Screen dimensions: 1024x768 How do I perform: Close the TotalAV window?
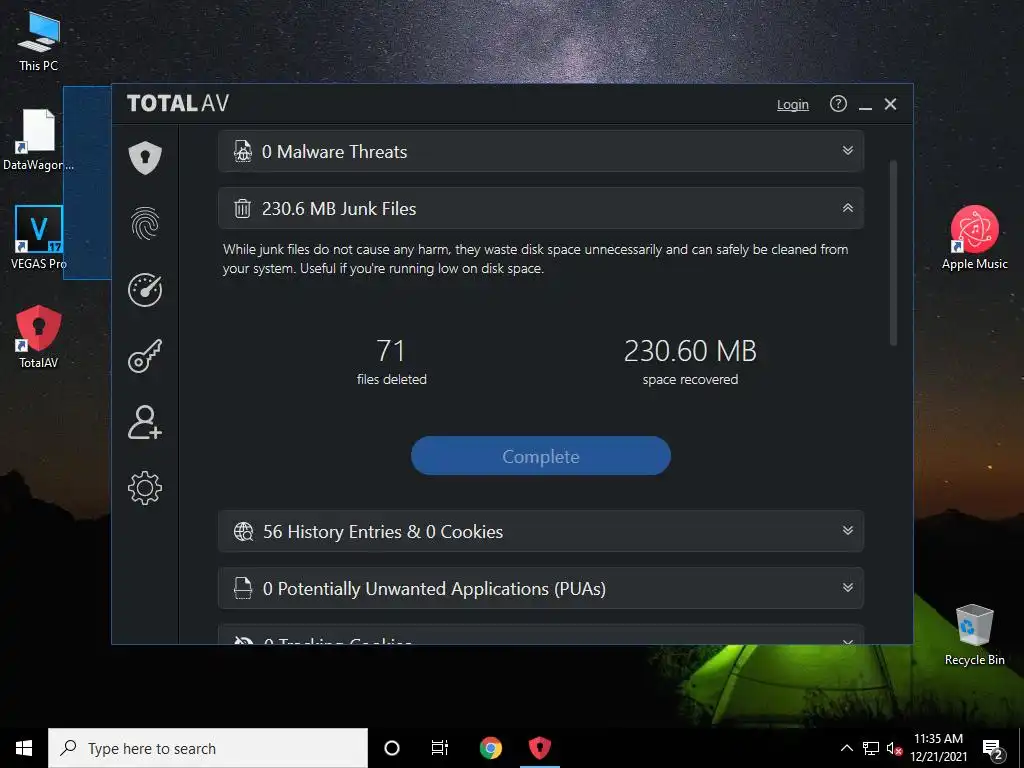point(890,104)
